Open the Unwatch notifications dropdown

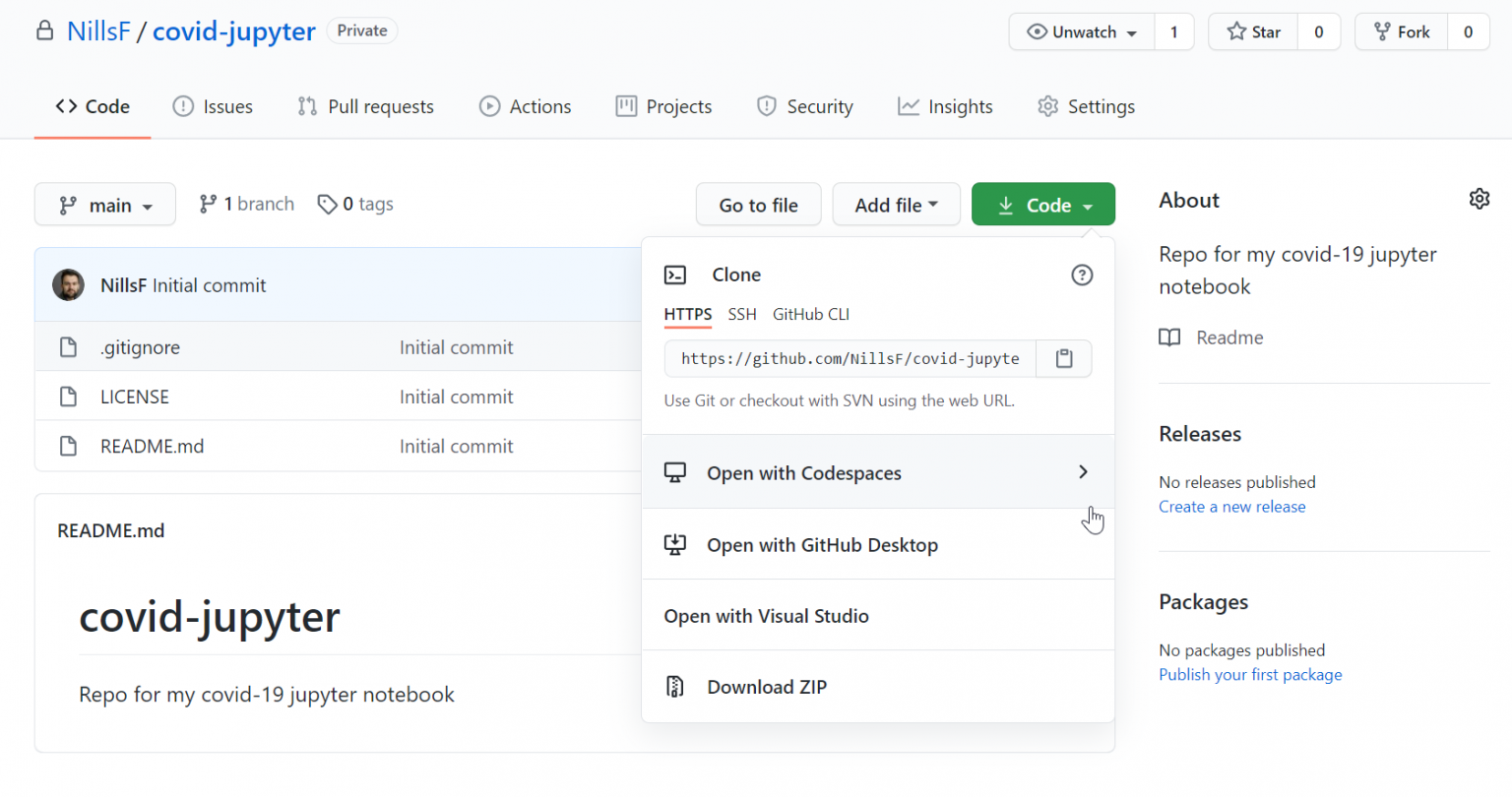tap(1082, 31)
